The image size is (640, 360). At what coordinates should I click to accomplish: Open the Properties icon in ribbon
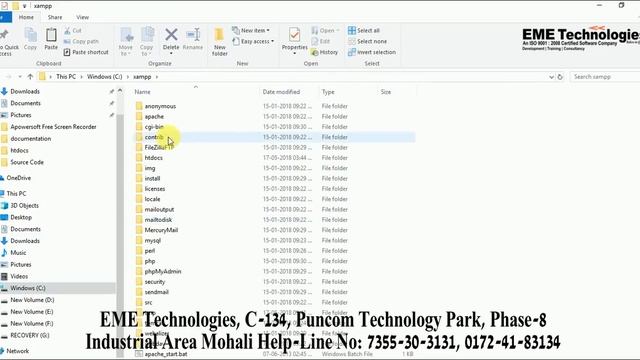coord(294,35)
